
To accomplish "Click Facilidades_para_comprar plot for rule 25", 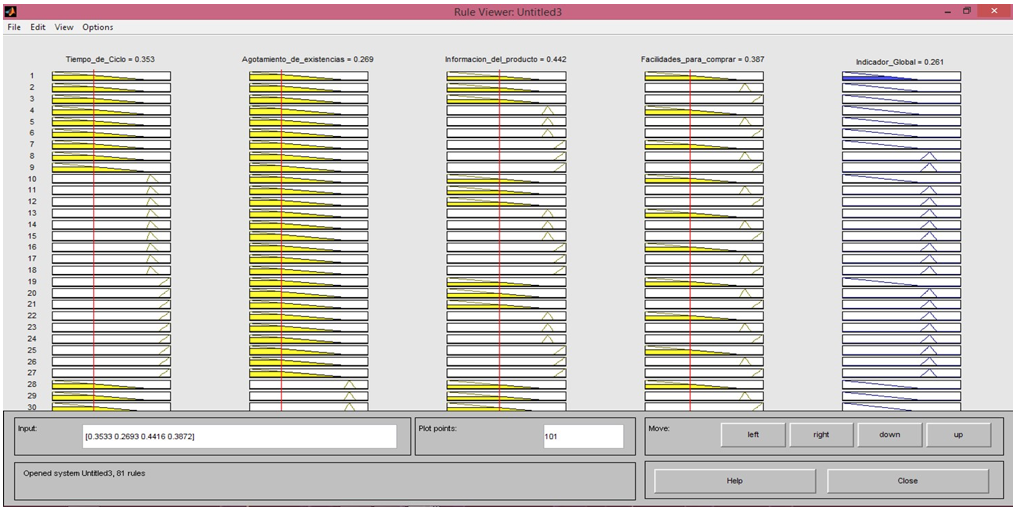I will click(704, 350).
